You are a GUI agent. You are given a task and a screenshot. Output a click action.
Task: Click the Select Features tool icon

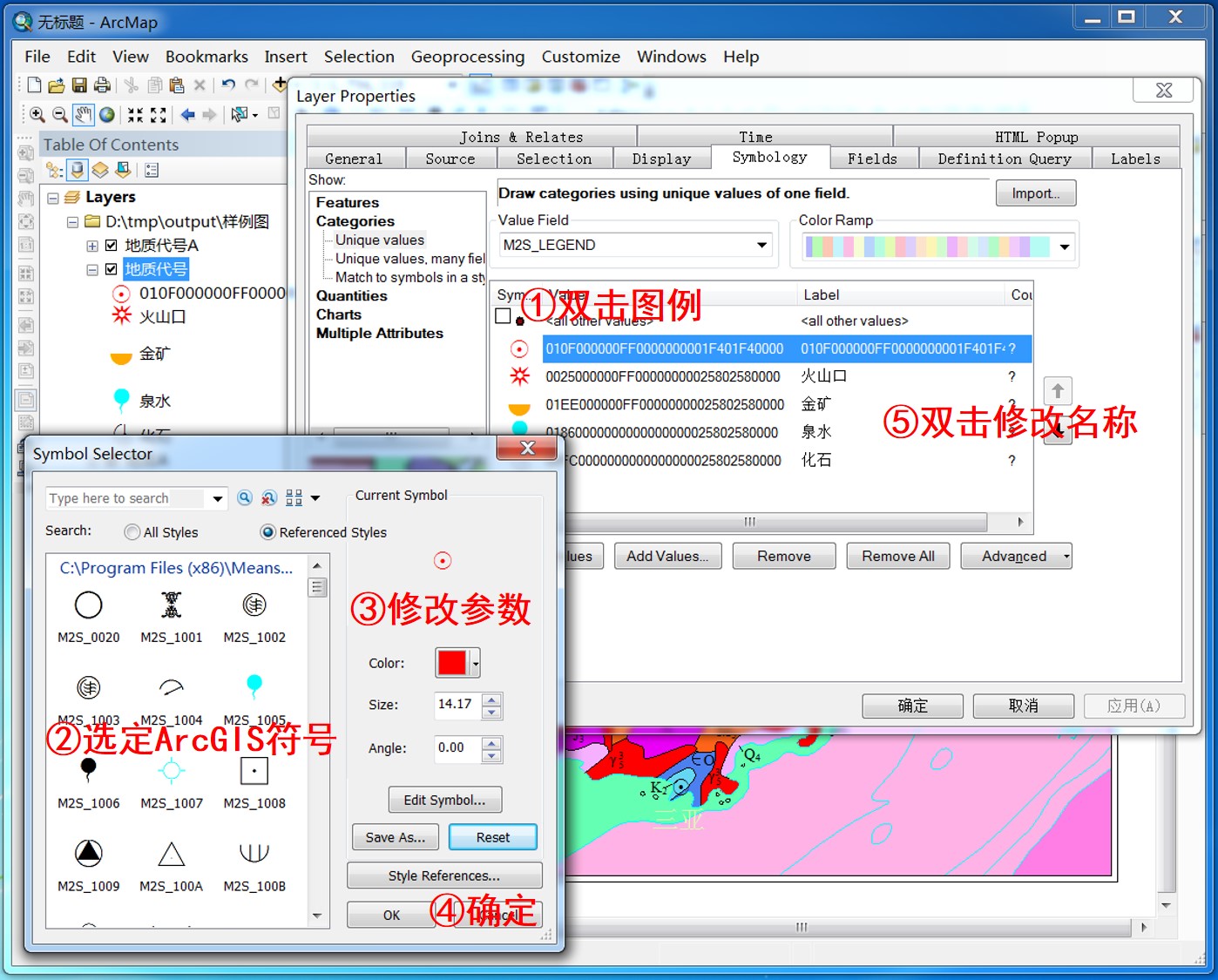[239, 114]
